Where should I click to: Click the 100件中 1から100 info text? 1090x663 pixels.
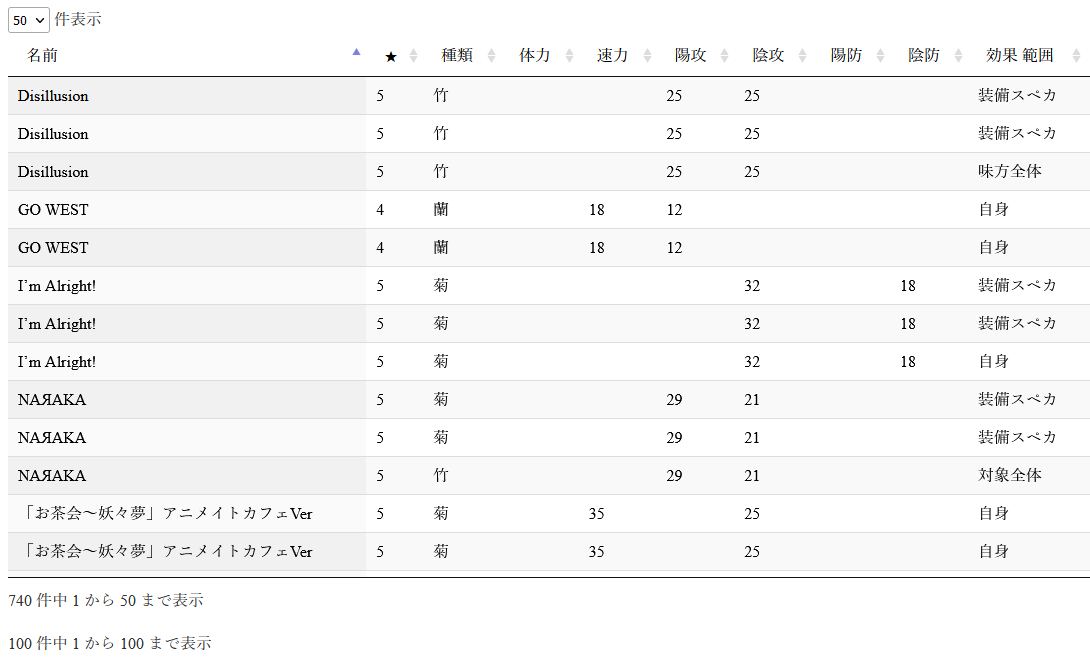[110, 643]
